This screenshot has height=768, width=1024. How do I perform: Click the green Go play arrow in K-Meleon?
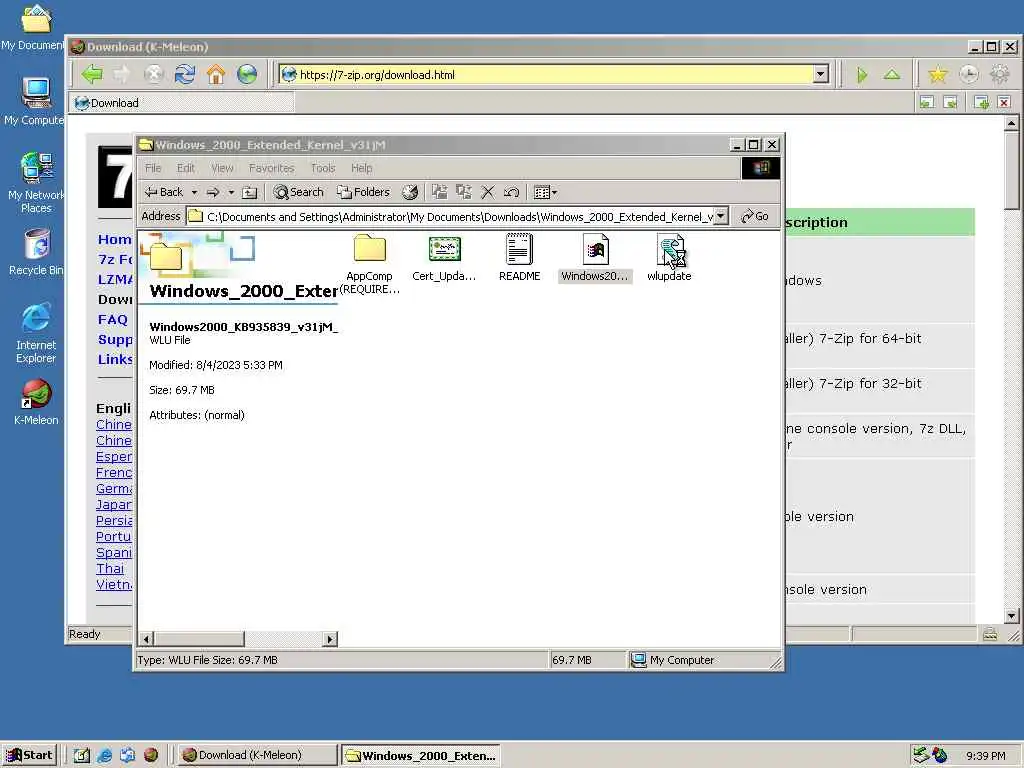point(862,75)
